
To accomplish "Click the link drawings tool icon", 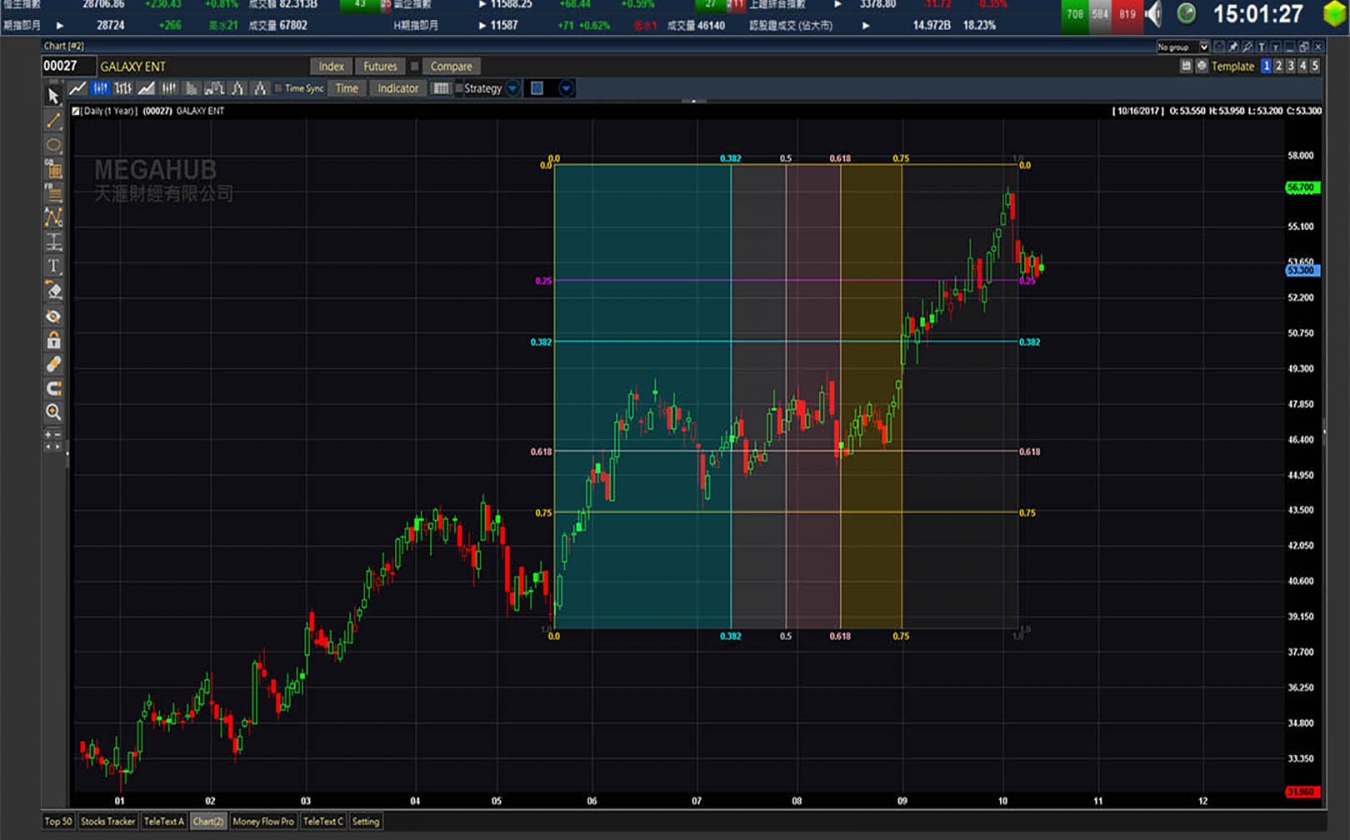I will (53, 363).
